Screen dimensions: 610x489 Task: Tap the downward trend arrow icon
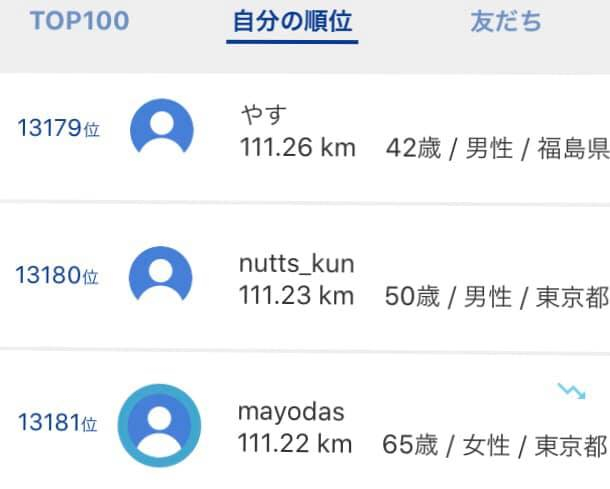[x=571, y=391]
